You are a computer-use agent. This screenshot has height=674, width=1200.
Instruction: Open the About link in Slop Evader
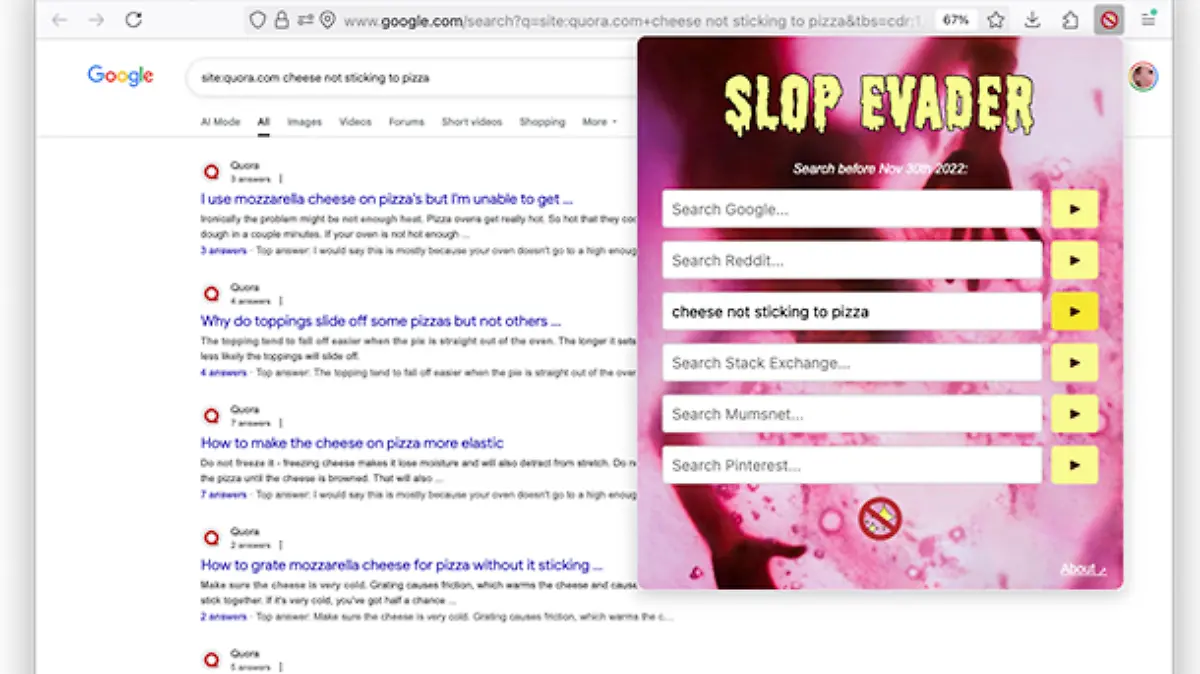1080,567
